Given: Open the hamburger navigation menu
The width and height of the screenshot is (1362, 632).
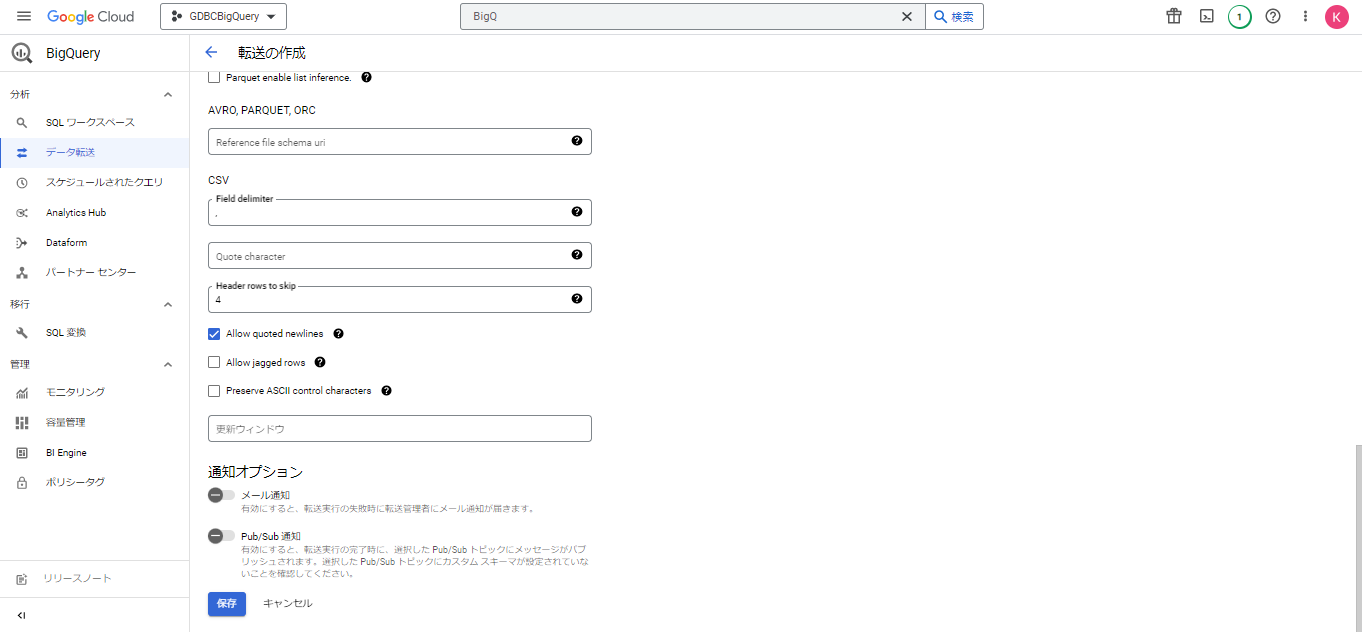Looking at the screenshot, I should 24,17.
